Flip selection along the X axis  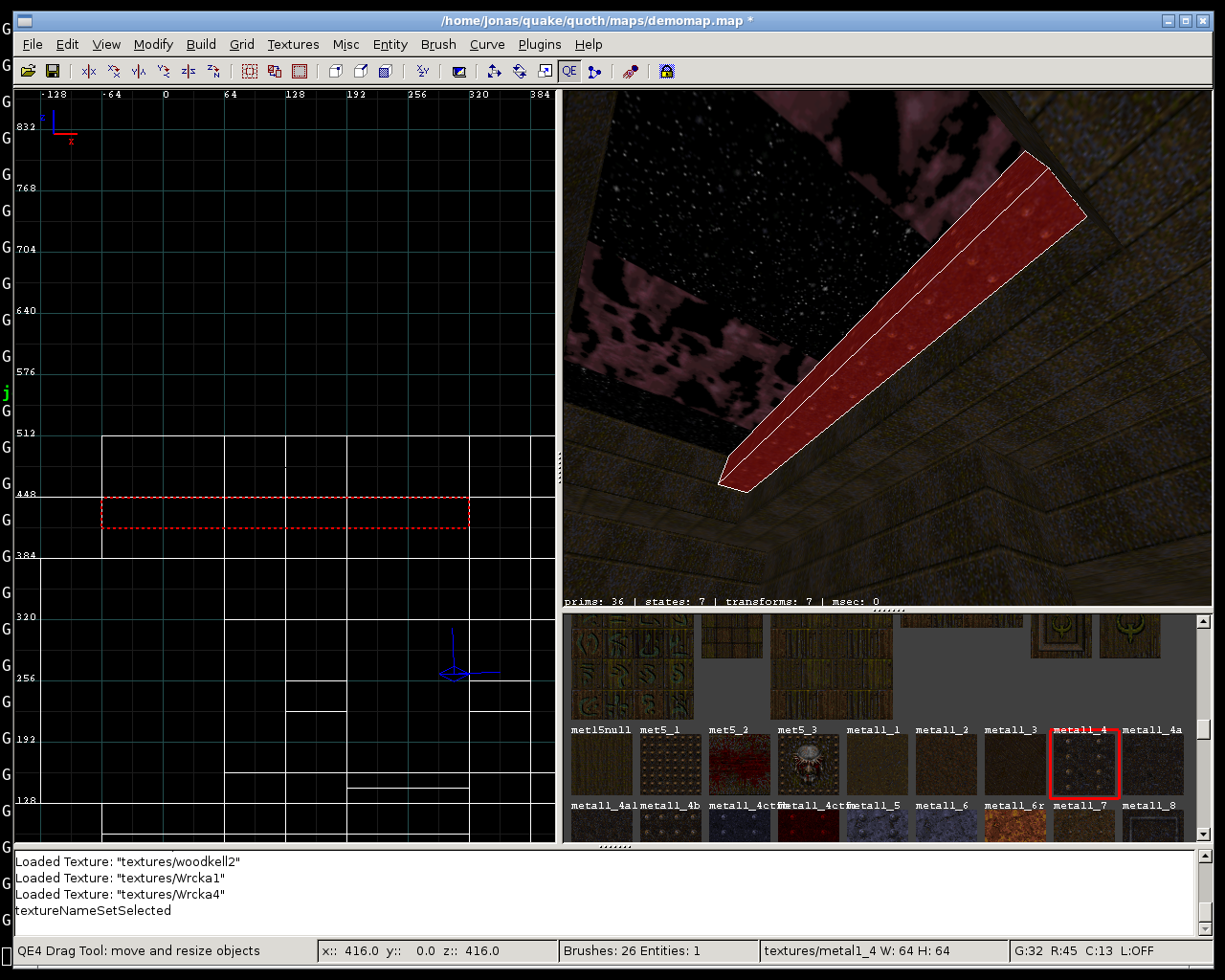[89, 71]
